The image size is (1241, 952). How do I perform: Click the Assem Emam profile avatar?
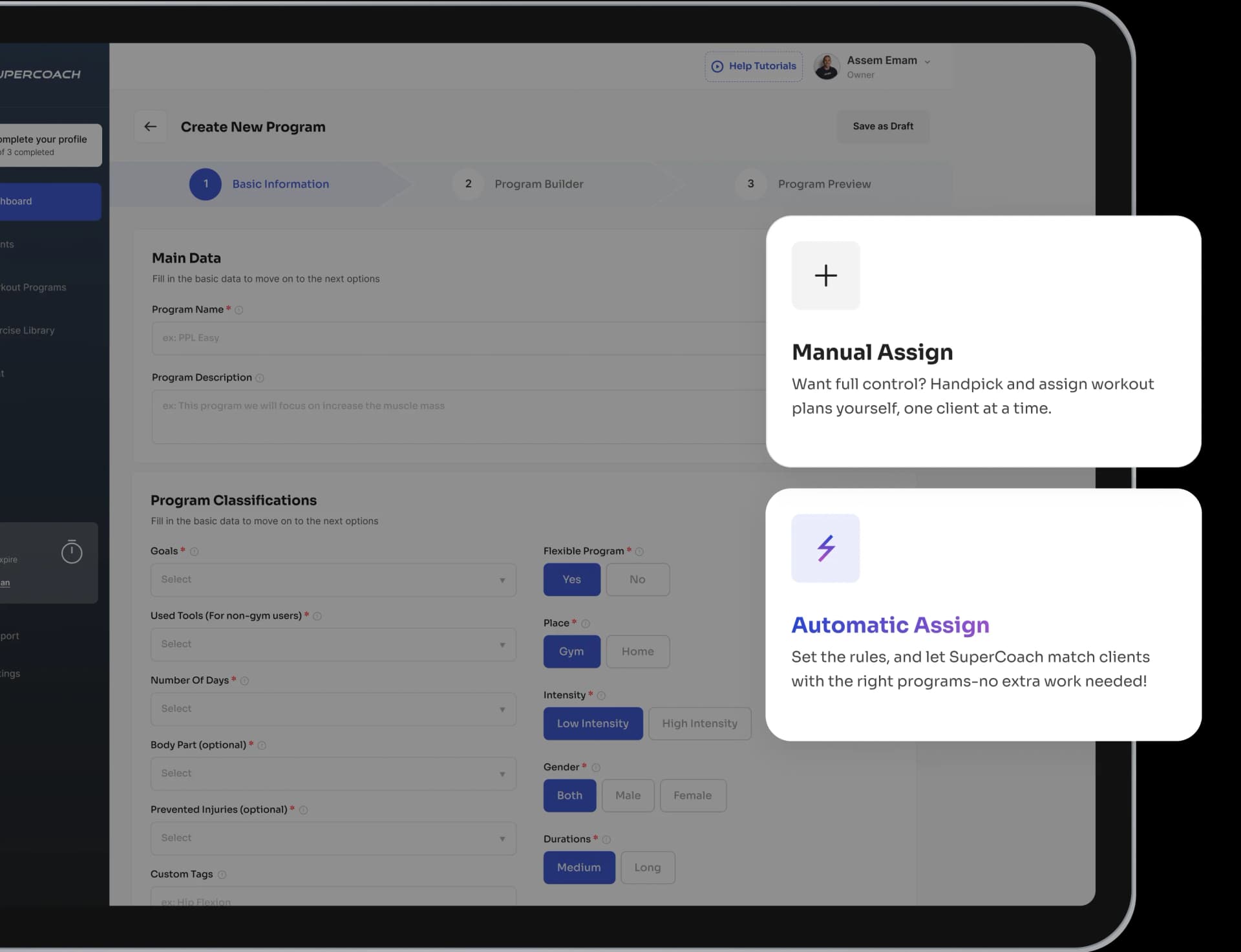[827, 67]
